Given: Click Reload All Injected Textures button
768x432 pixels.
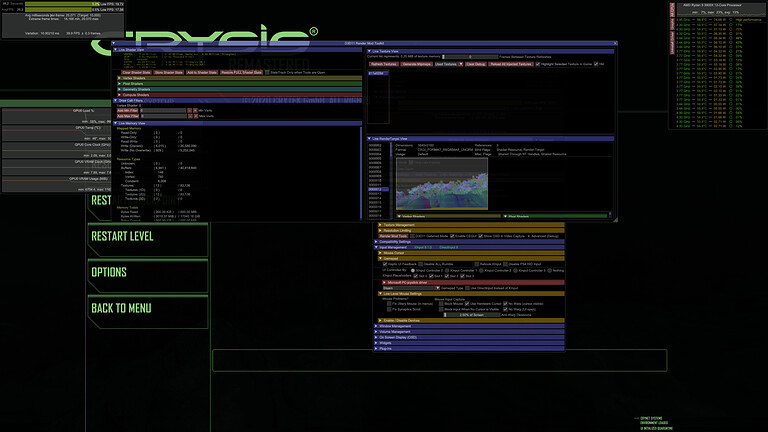Looking at the screenshot, I should [511, 64].
